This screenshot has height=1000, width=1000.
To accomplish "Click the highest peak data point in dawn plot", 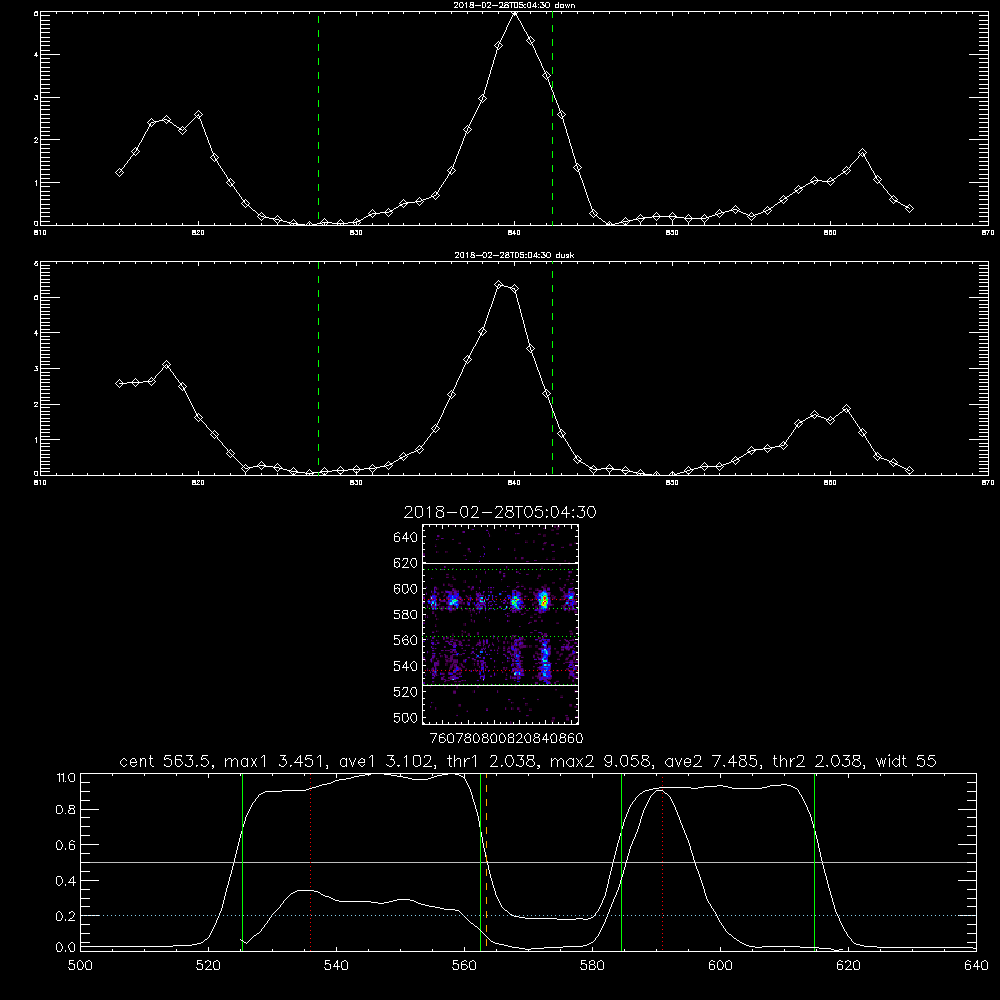I will (515, 13).
